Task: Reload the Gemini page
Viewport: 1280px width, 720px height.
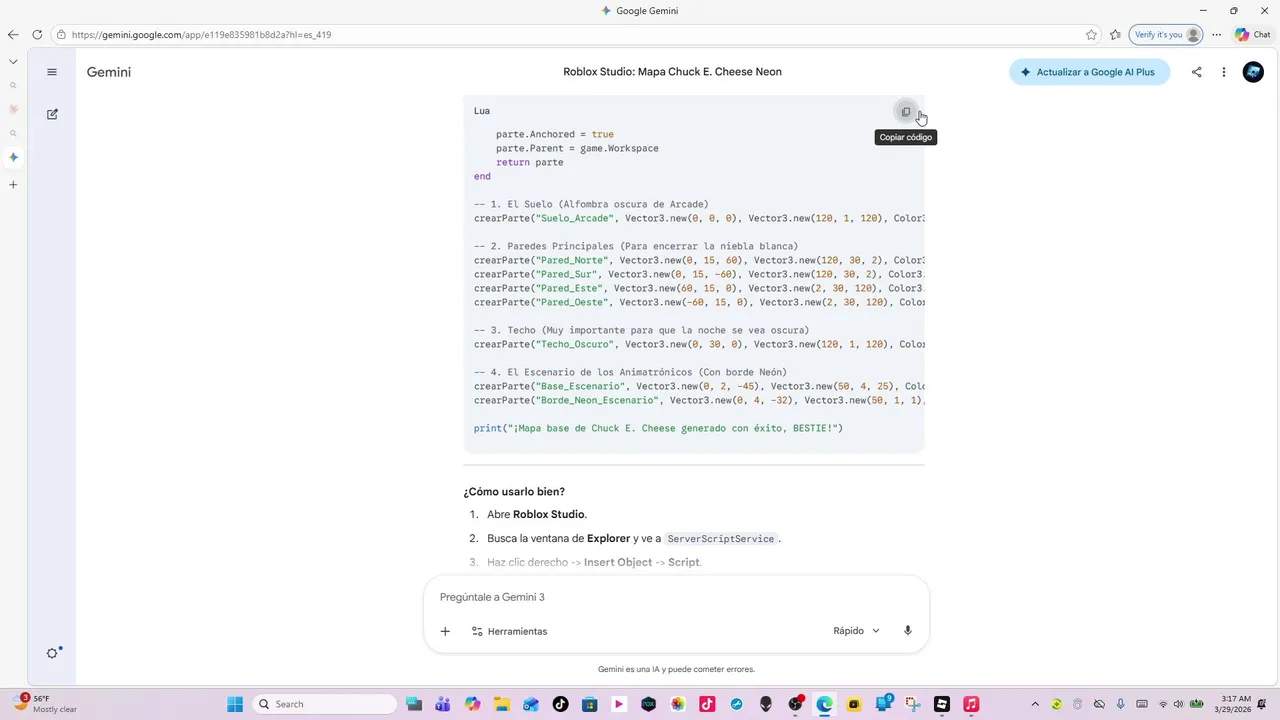Action: tap(37, 34)
